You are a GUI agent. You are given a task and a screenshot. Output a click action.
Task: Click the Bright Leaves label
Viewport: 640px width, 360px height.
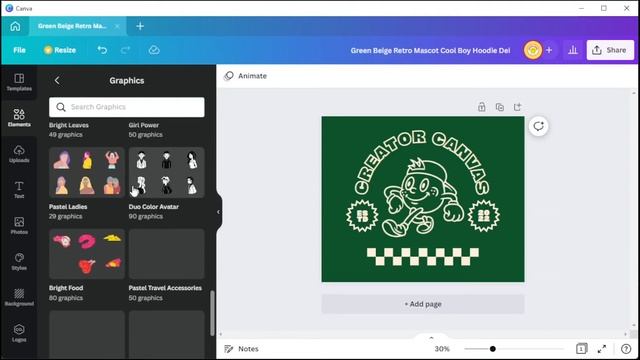coord(69,125)
